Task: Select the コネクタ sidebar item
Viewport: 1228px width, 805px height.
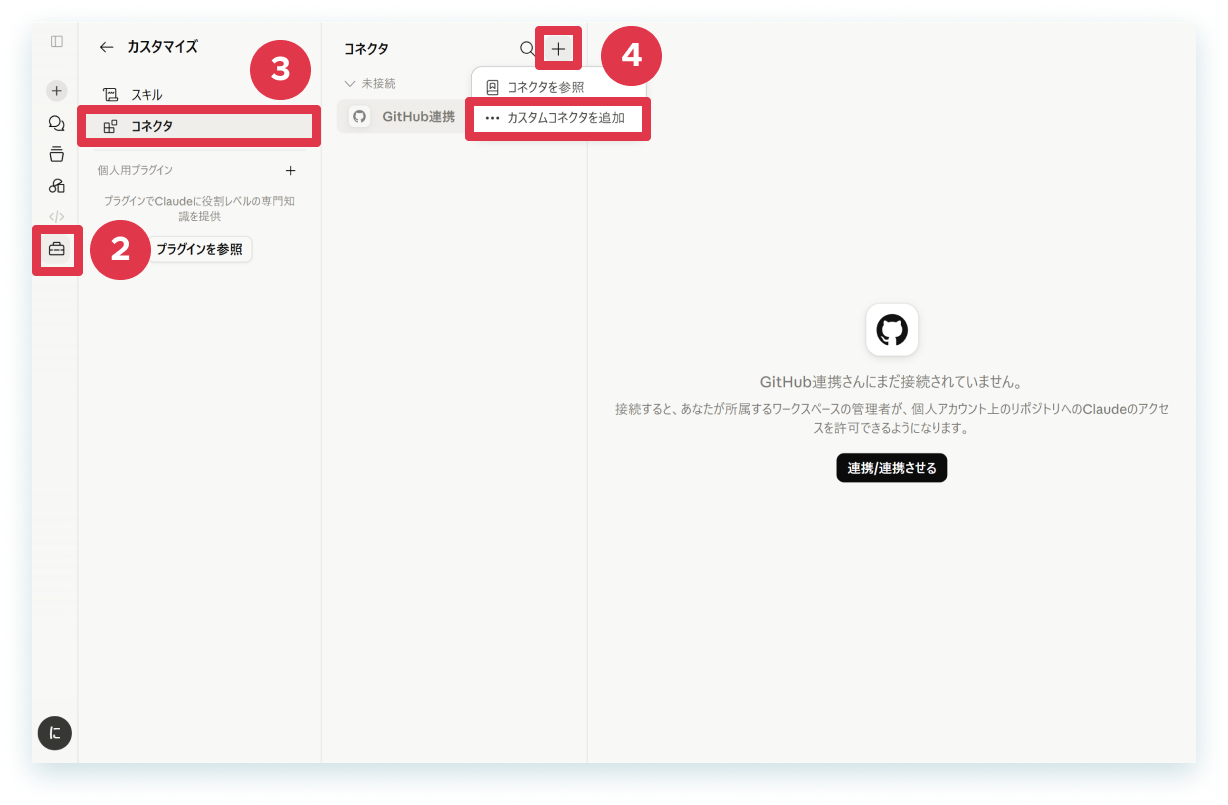Action: (x=199, y=126)
